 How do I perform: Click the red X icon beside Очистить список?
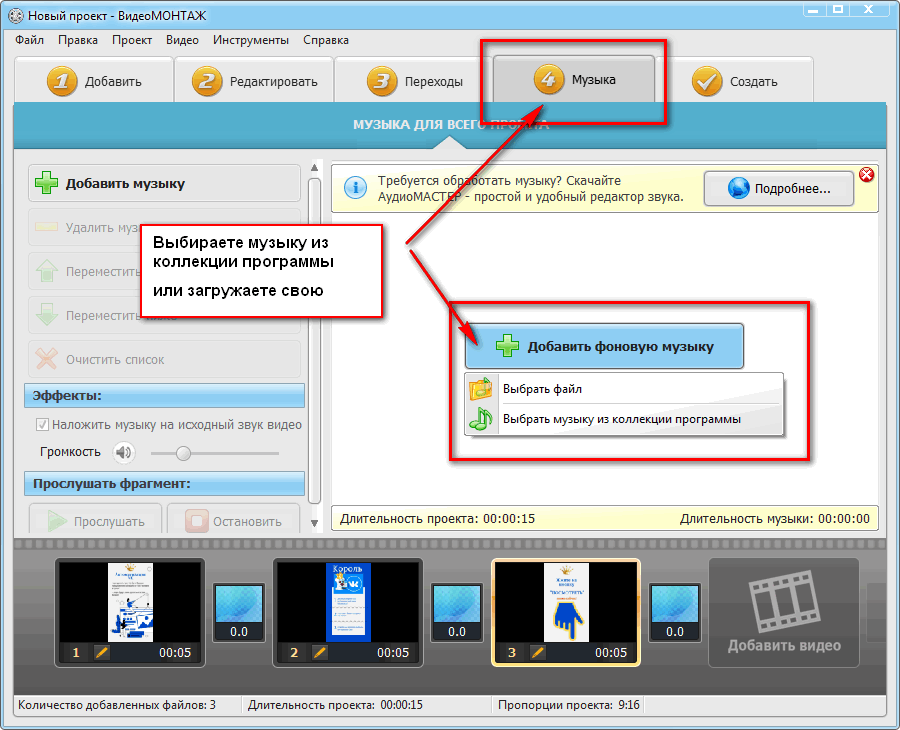point(46,359)
